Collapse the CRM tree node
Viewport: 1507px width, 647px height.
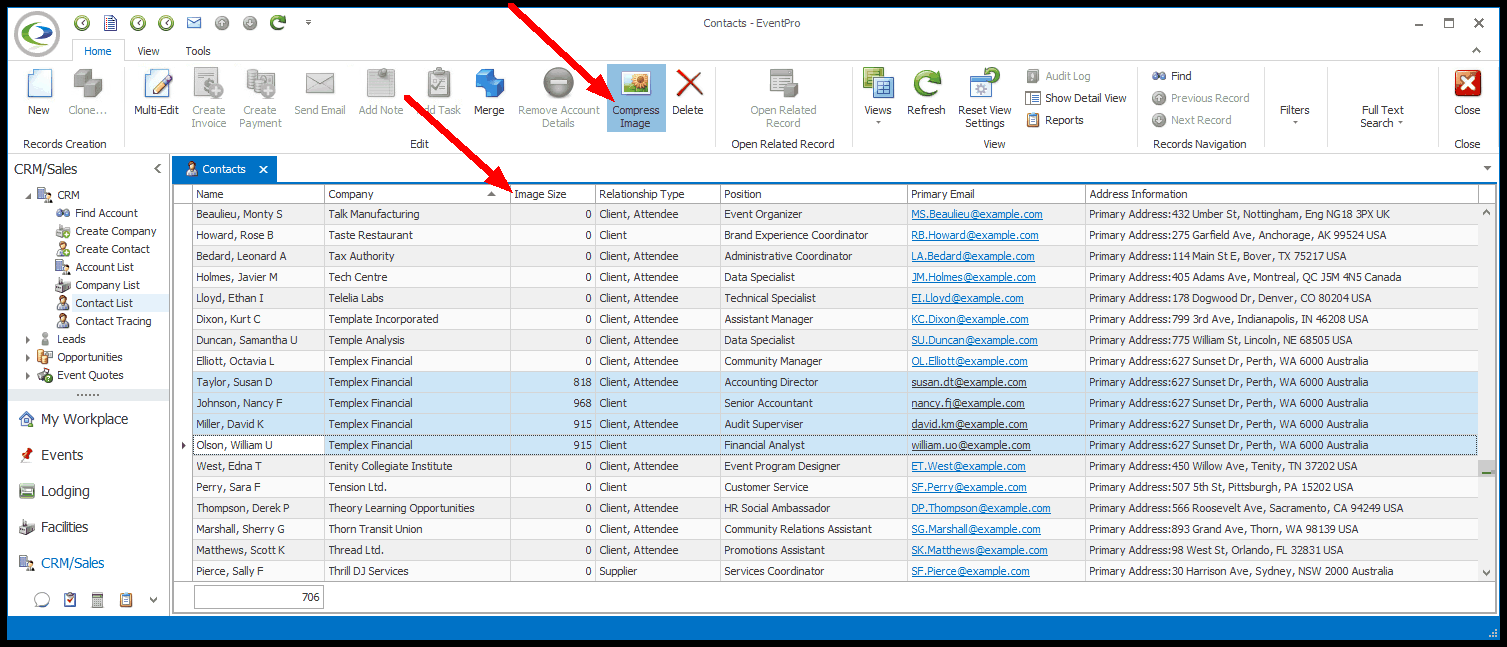pyautogui.click(x=28, y=195)
